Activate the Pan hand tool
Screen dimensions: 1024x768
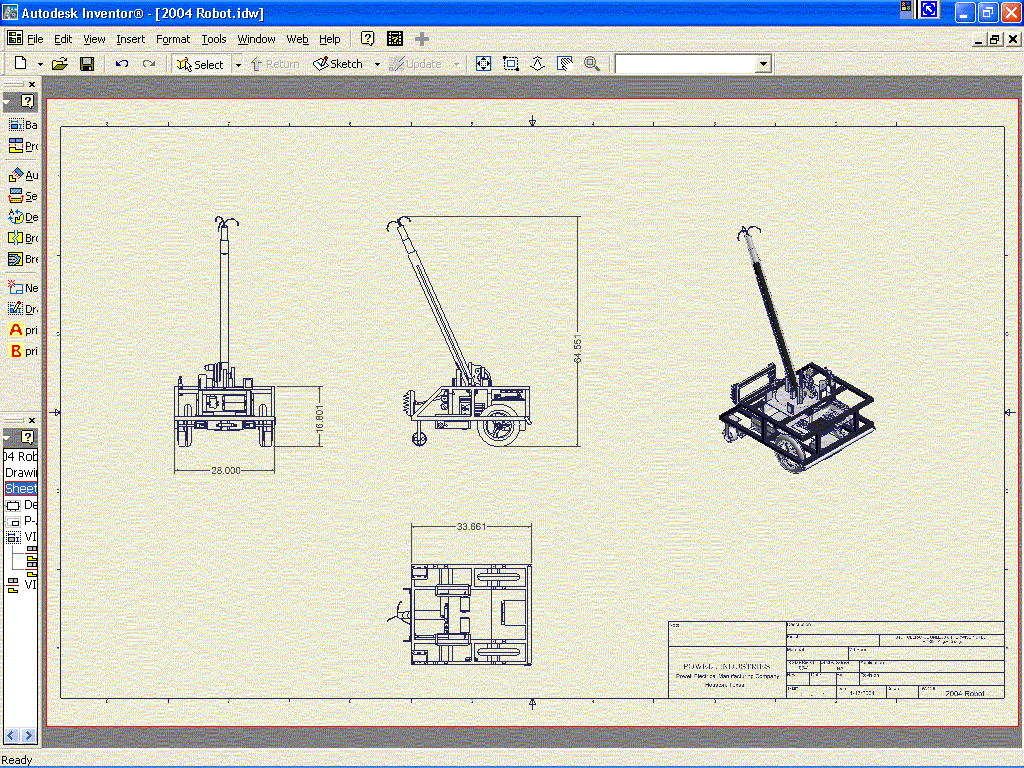(565, 63)
